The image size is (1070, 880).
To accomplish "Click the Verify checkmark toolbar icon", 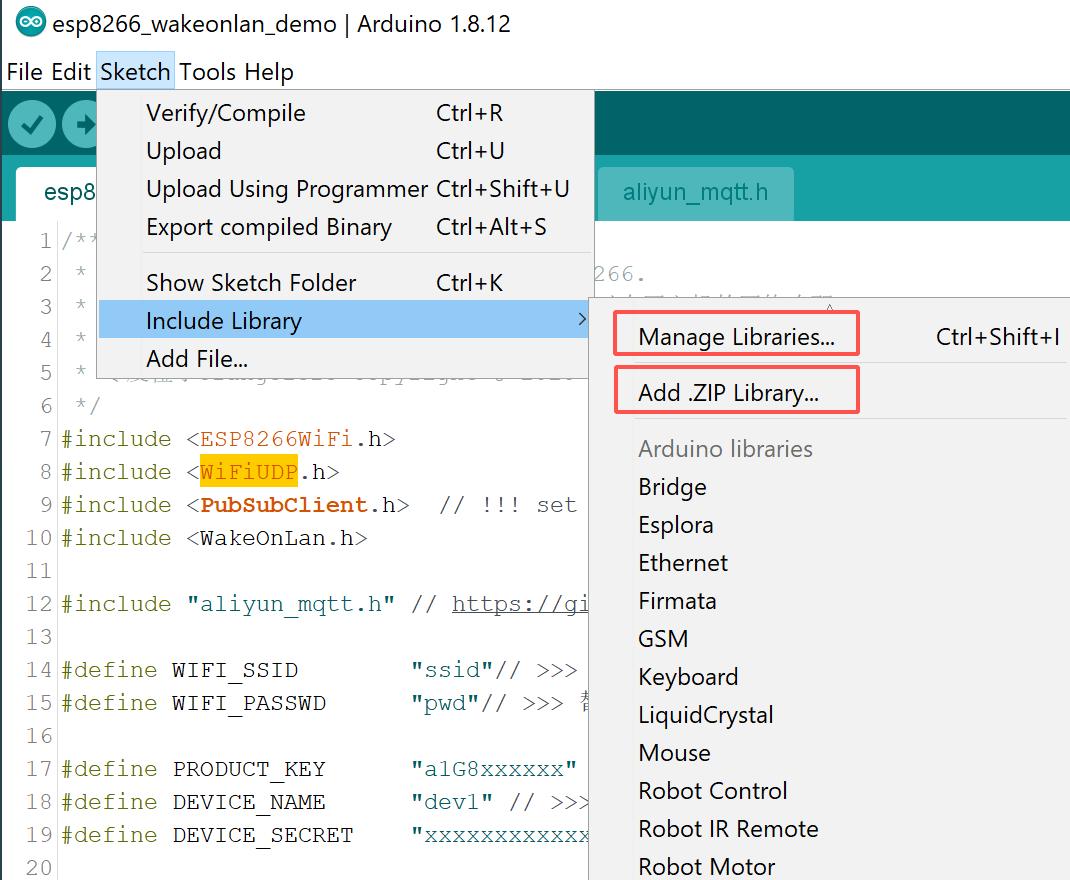I will 32,125.
